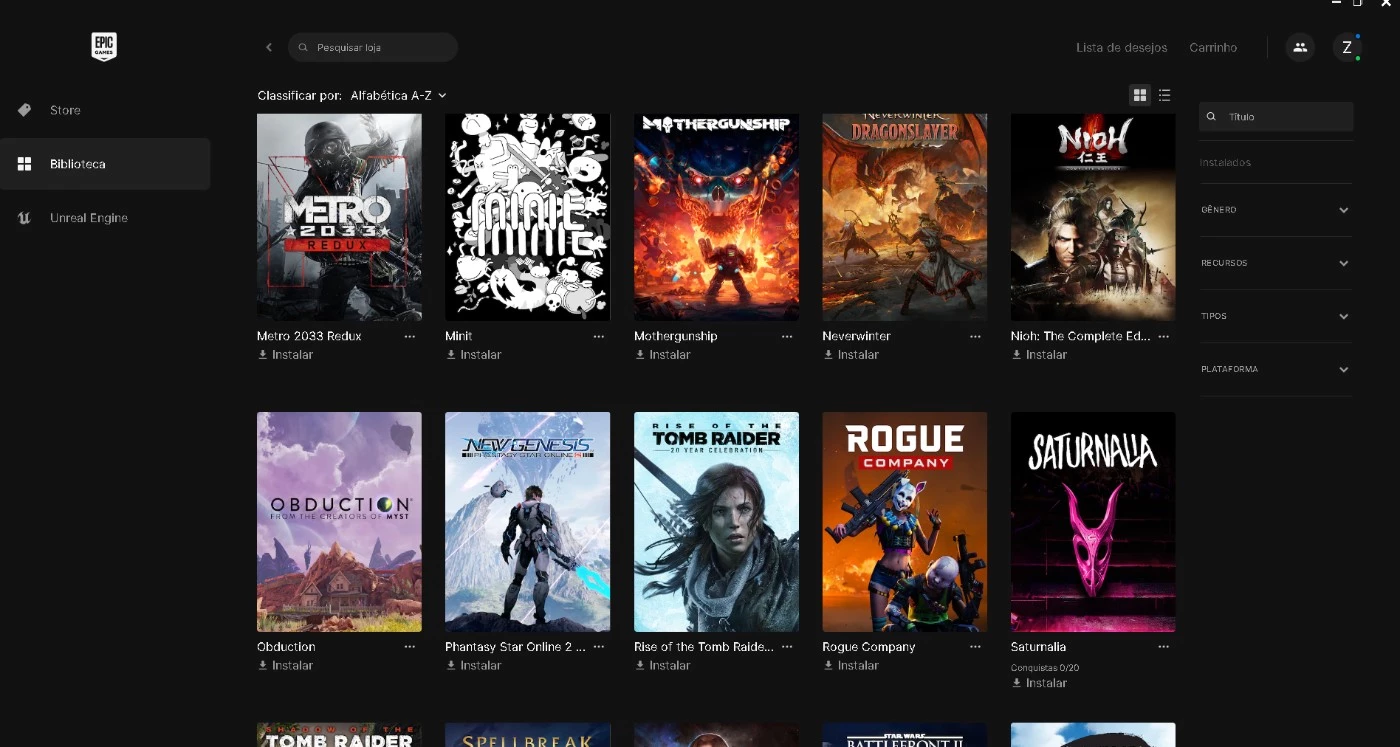
Task: Click the Rogue Company title text
Action: pos(869,647)
